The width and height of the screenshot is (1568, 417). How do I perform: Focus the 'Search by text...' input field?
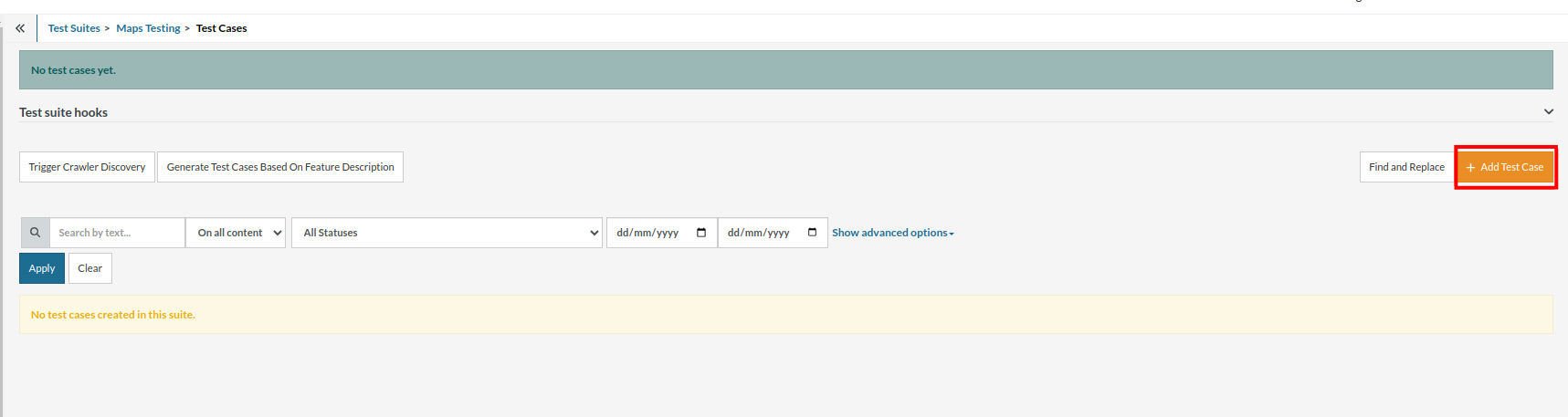point(117,233)
